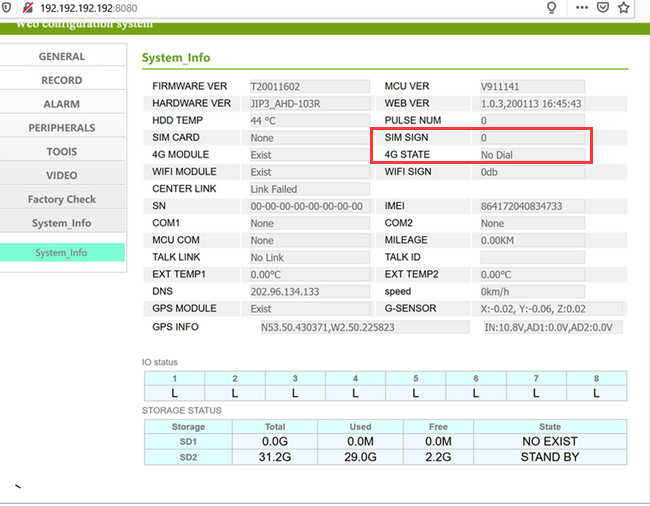Click the HARDWARE VER field JIP3_AHD-103R
This screenshot has width=650, height=506.
310,104
